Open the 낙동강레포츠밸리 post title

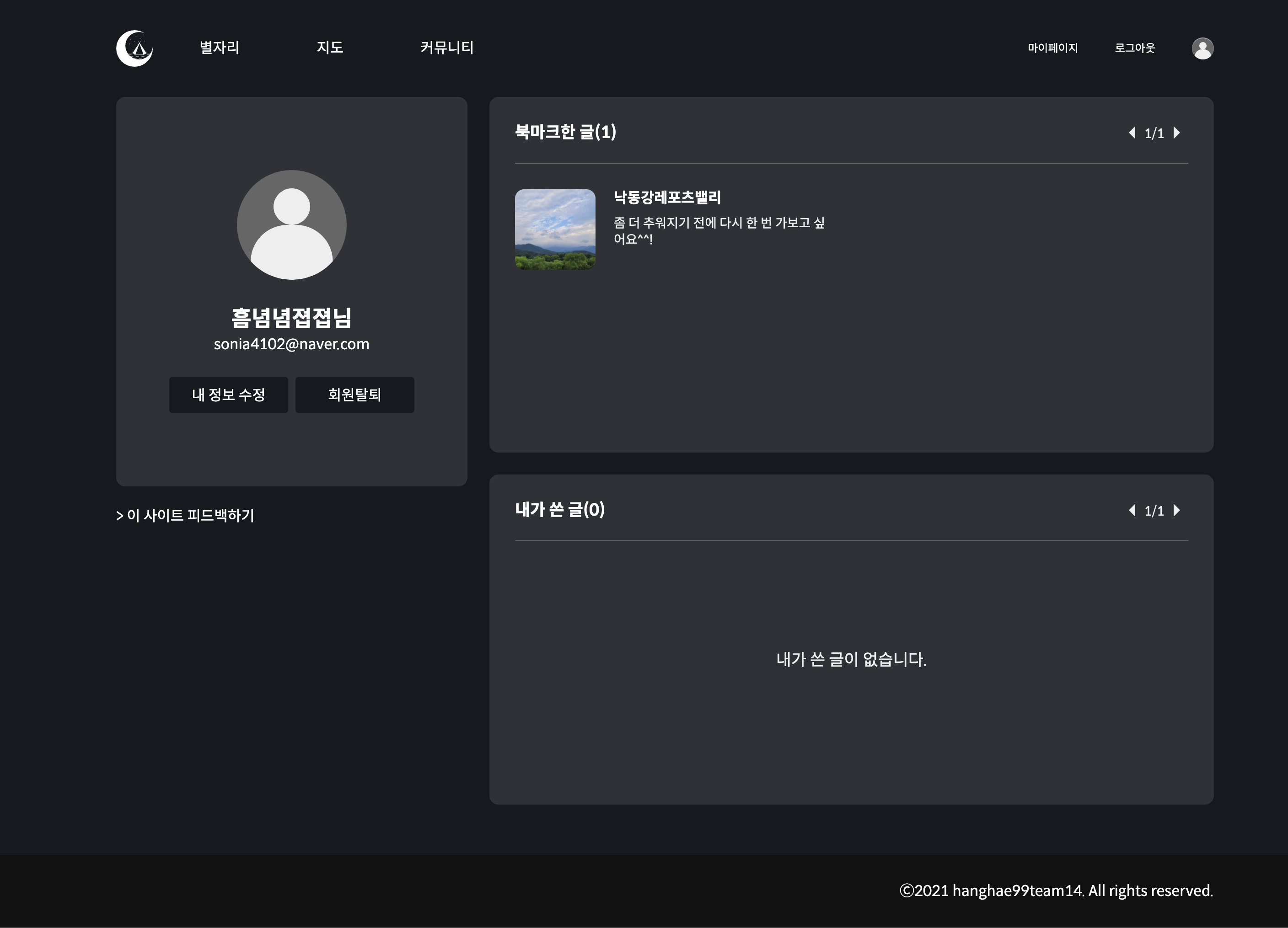(x=667, y=197)
